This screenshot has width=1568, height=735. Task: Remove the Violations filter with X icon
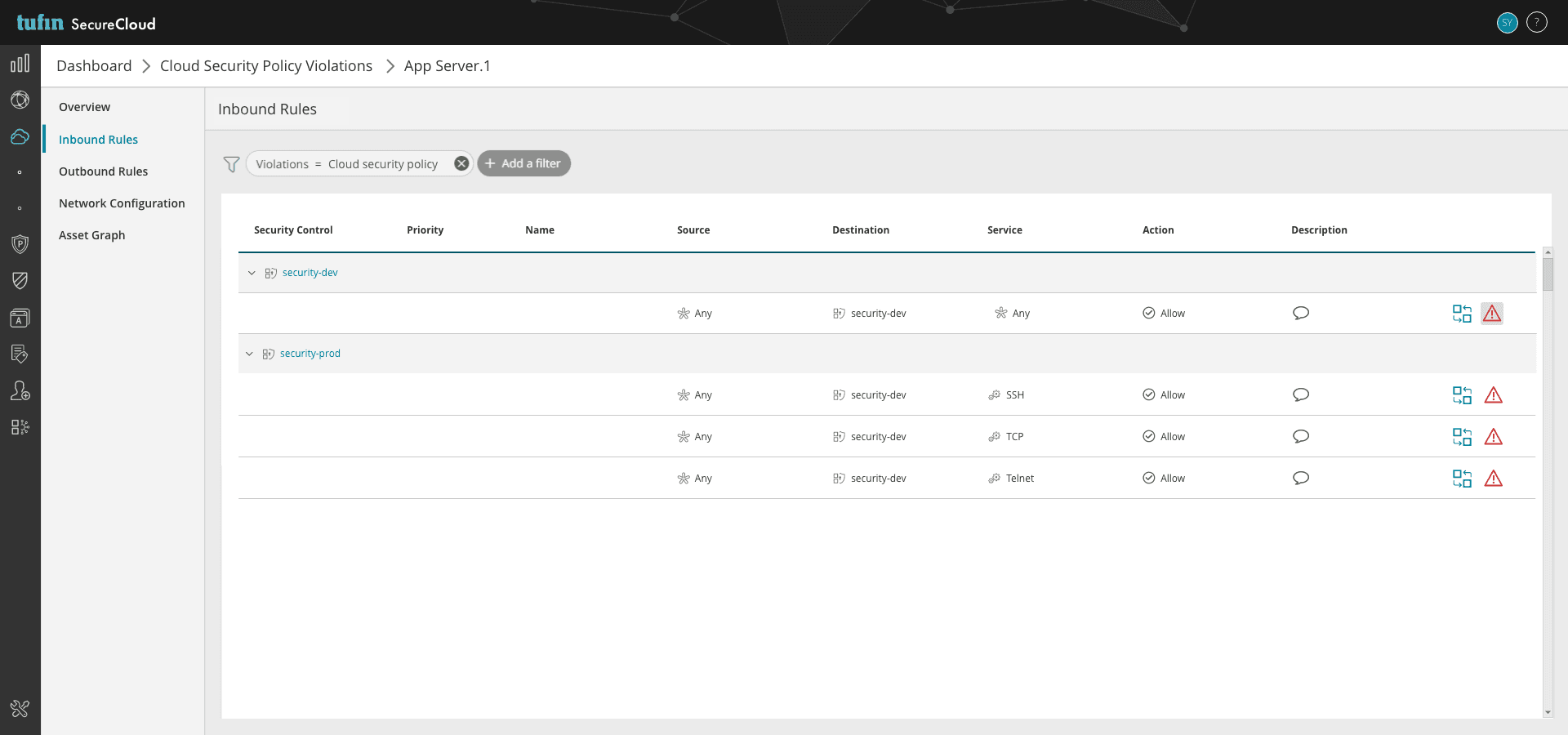coord(461,163)
